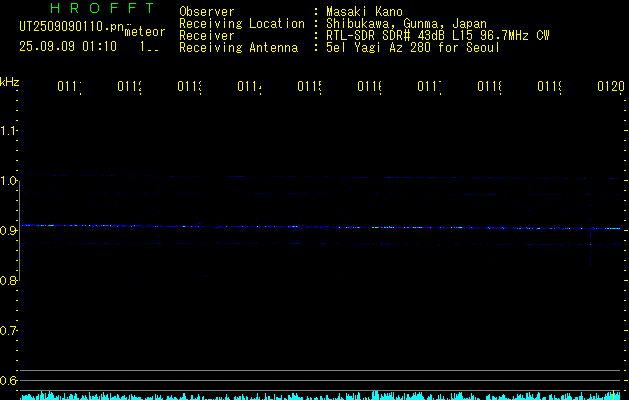Click the Receiving Antenna label
629x400 pixels.
click(x=239, y=48)
